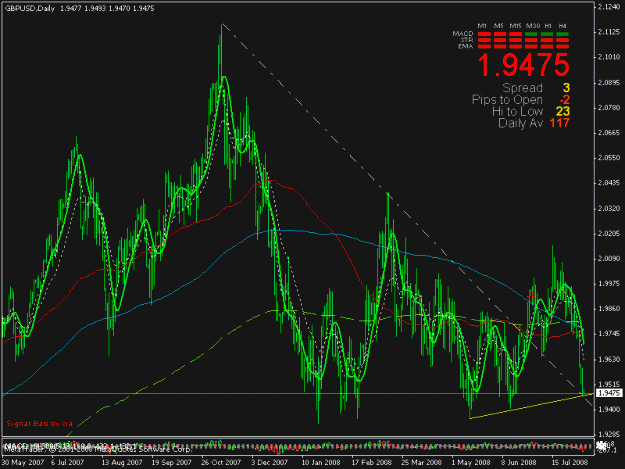The width and height of the screenshot is (625, 469).
Task: Click the 13 Aug 2007 date label
Action: point(122,462)
